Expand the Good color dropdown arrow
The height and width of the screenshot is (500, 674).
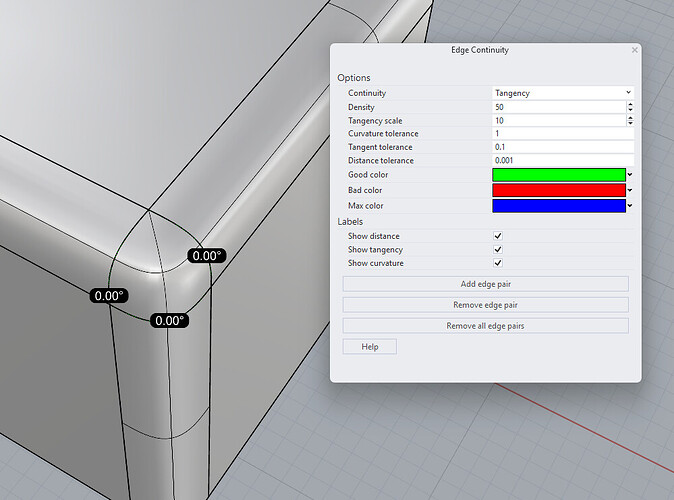pos(630,175)
